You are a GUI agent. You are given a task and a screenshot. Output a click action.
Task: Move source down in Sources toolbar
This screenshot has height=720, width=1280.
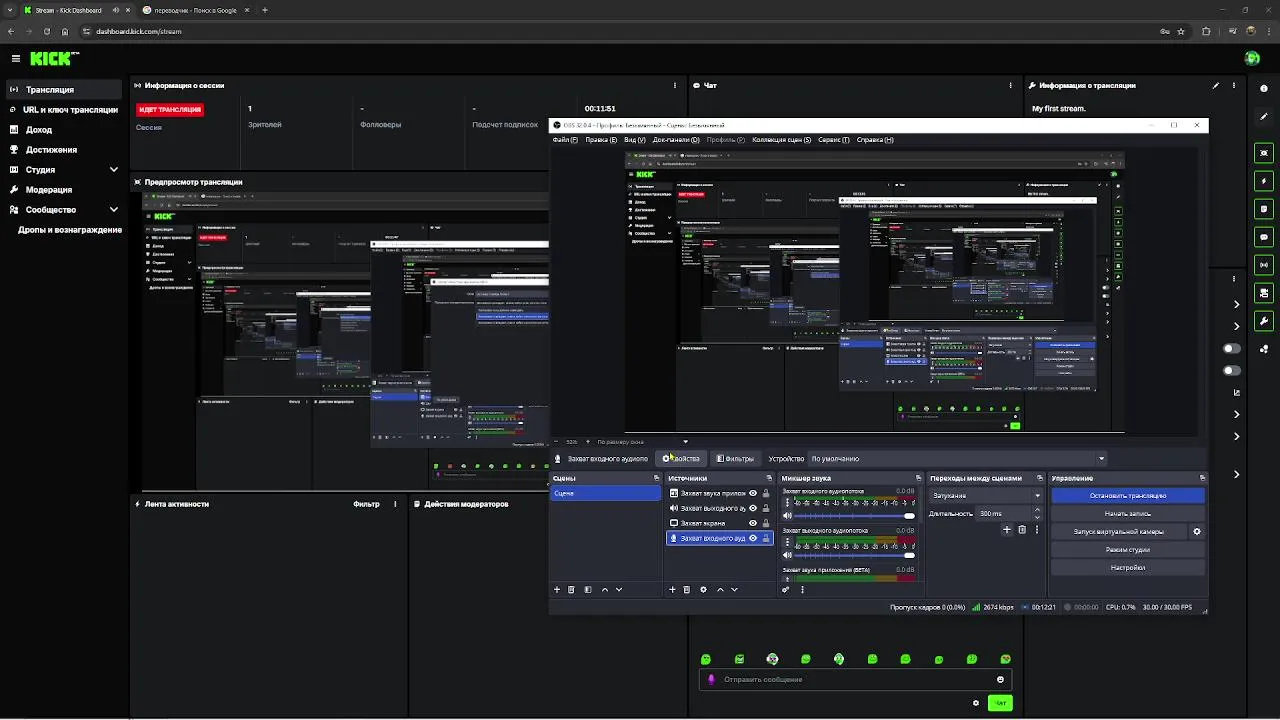735,590
